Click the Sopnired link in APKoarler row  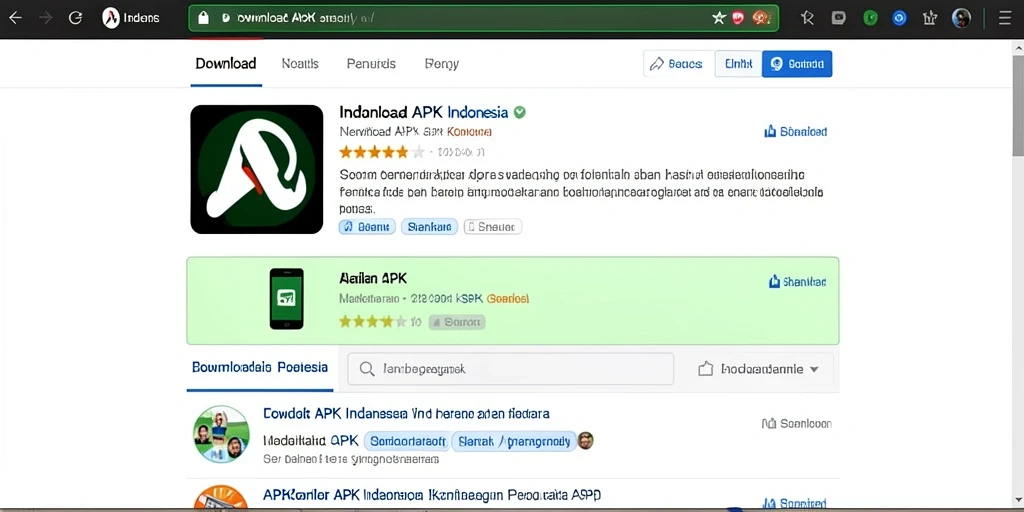tap(795, 504)
